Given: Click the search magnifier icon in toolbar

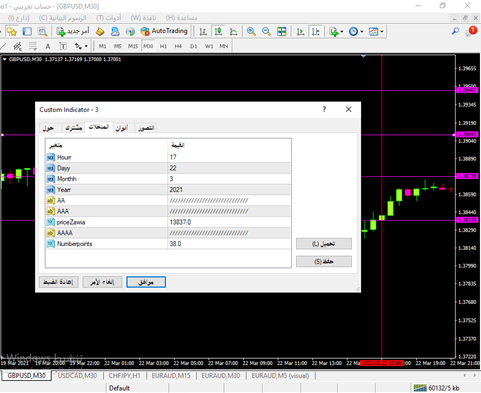Looking at the screenshot, I should coord(455,31).
